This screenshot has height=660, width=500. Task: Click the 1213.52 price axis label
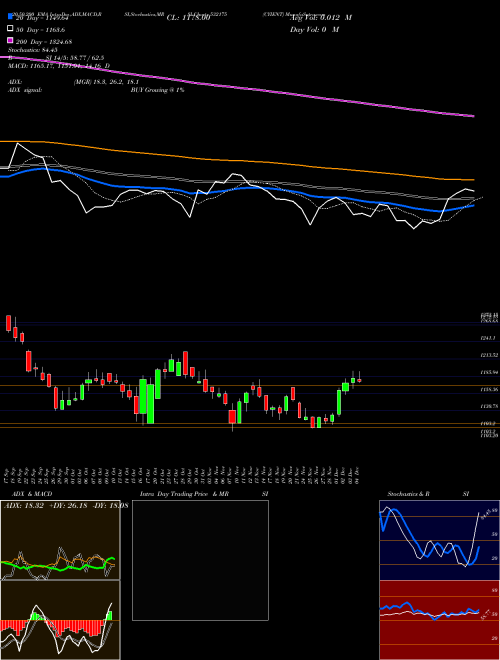pos(490,355)
